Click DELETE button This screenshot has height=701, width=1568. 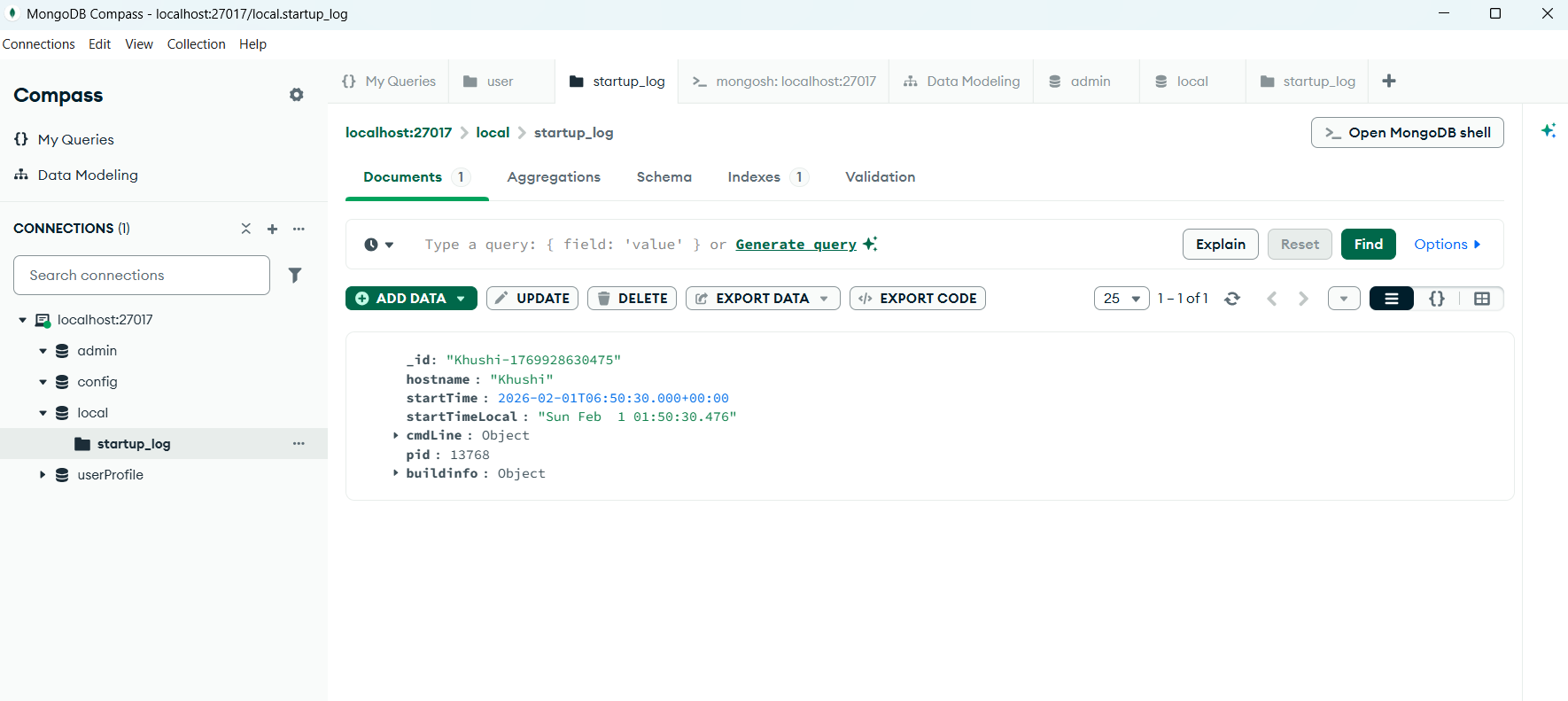pos(632,299)
